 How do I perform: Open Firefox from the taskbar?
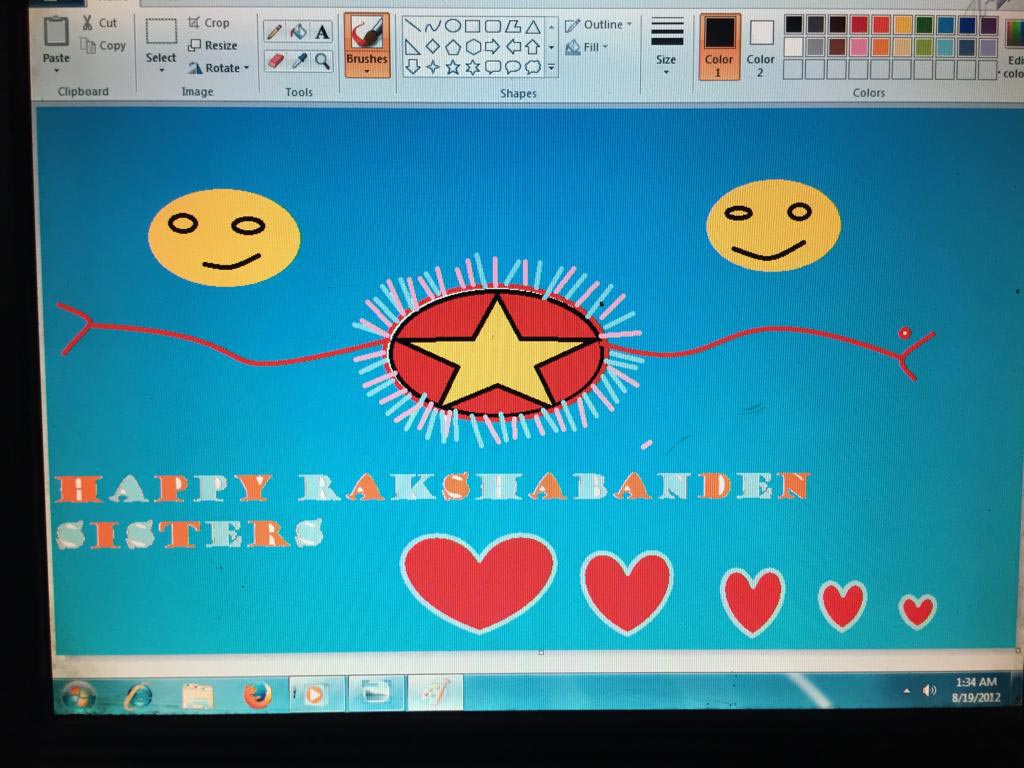pos(257,693)
